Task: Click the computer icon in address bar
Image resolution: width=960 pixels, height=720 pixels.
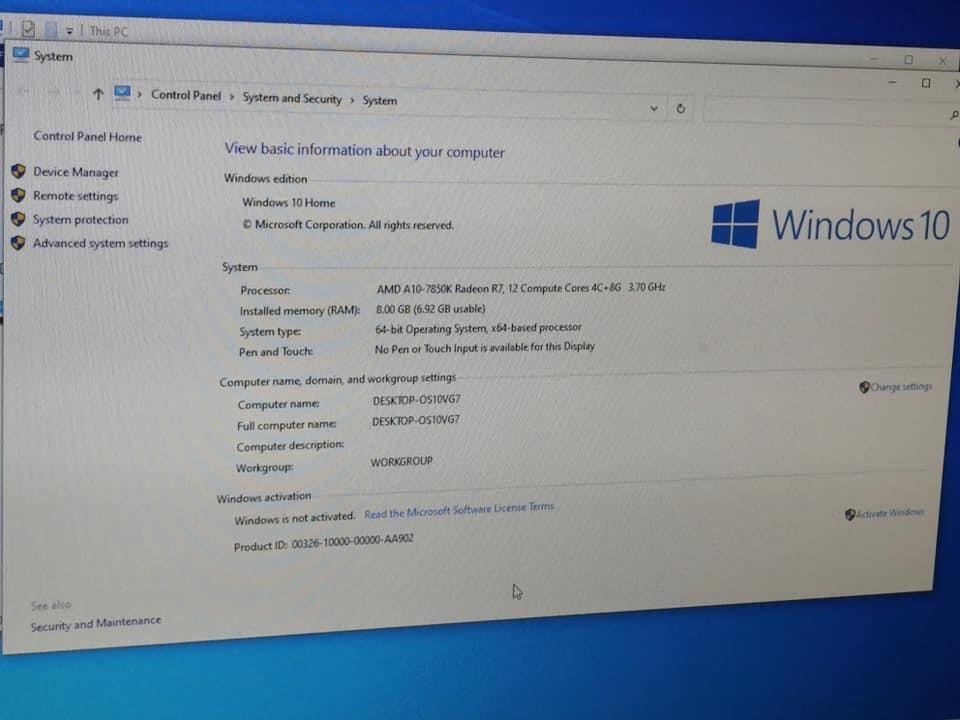Action: coord(122,93)
